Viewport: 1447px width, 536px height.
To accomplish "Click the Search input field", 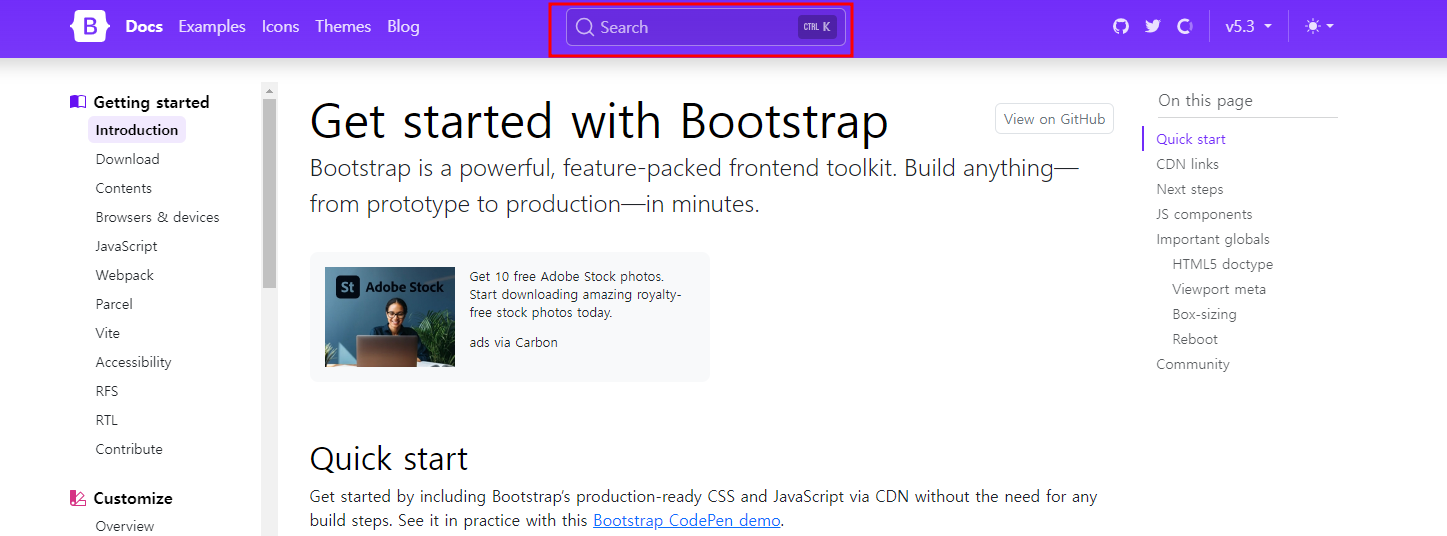I will click(706, 27).
